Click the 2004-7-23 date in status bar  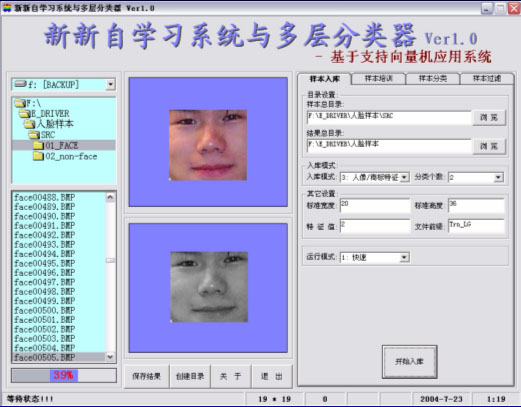pos(441,399)
